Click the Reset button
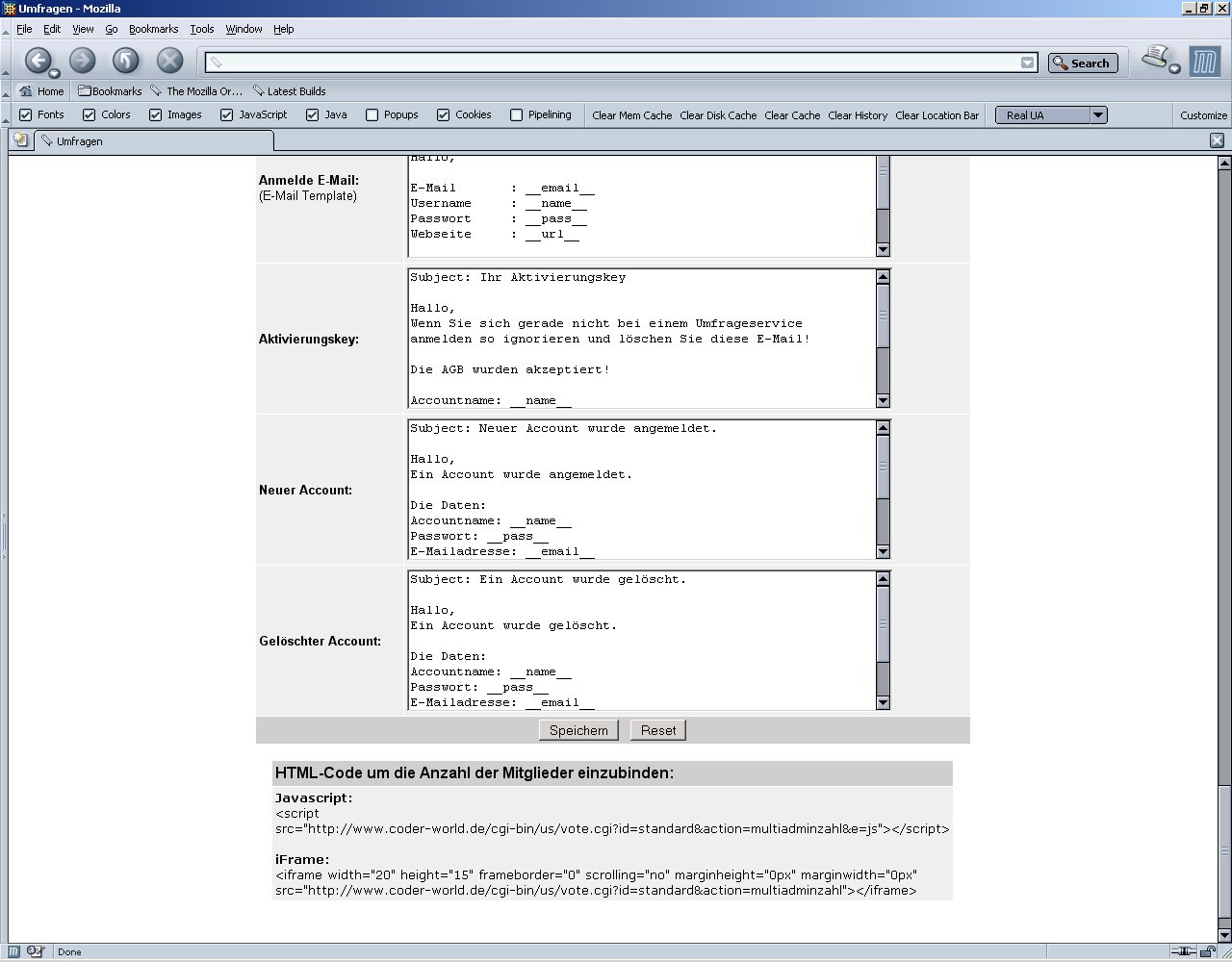 coord(658,730)
